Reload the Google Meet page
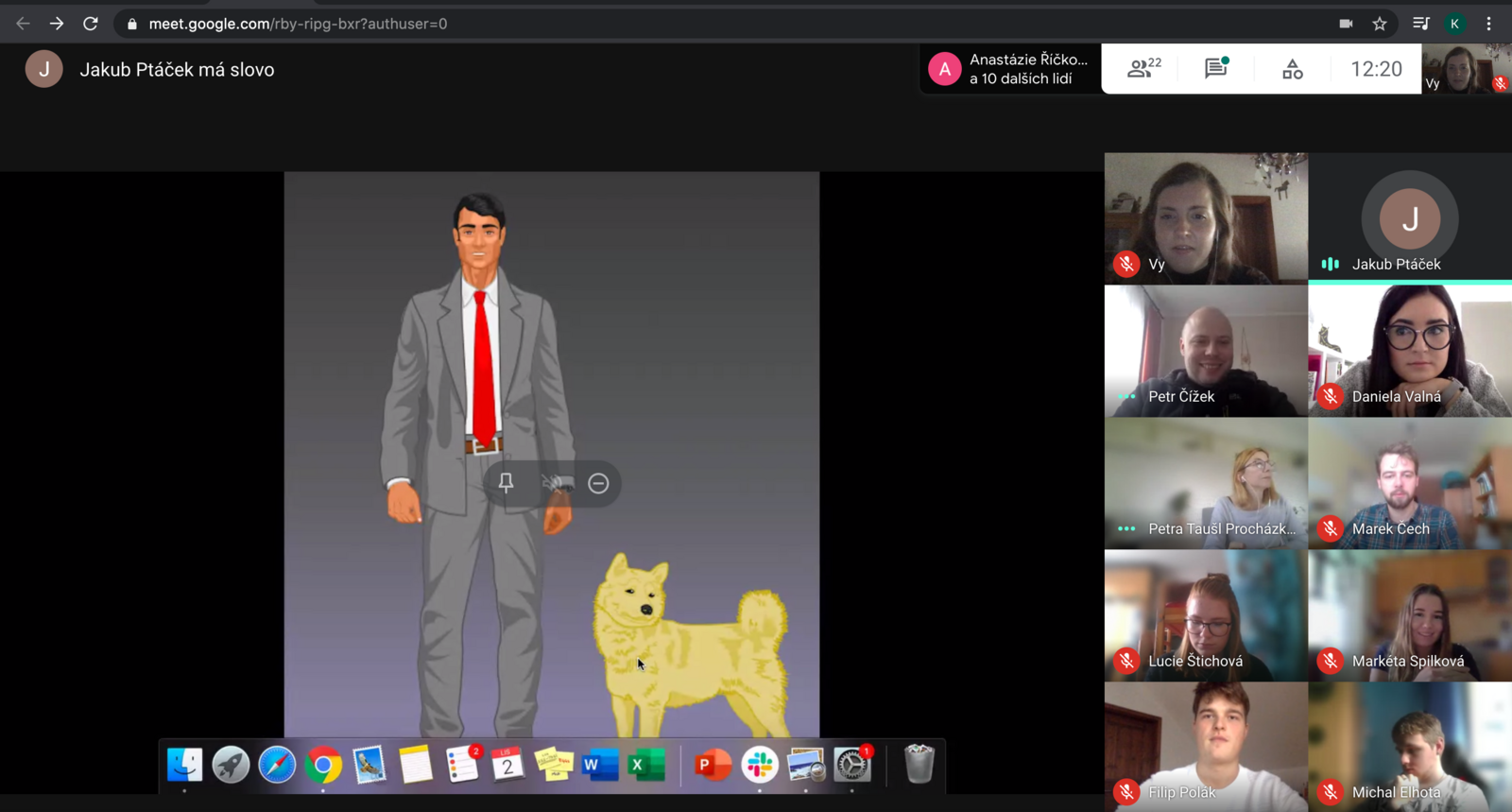This screenshot has width=1512, height=812. point(91,24)
